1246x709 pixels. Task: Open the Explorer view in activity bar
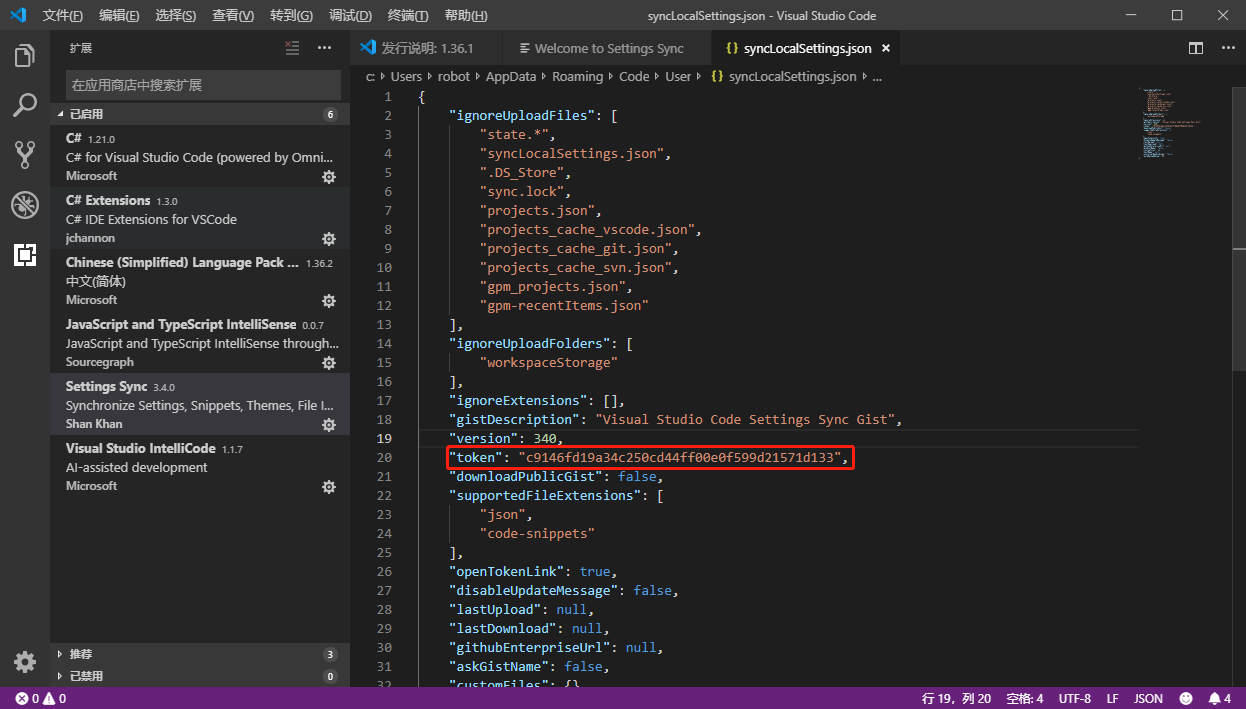coord(25,56)
